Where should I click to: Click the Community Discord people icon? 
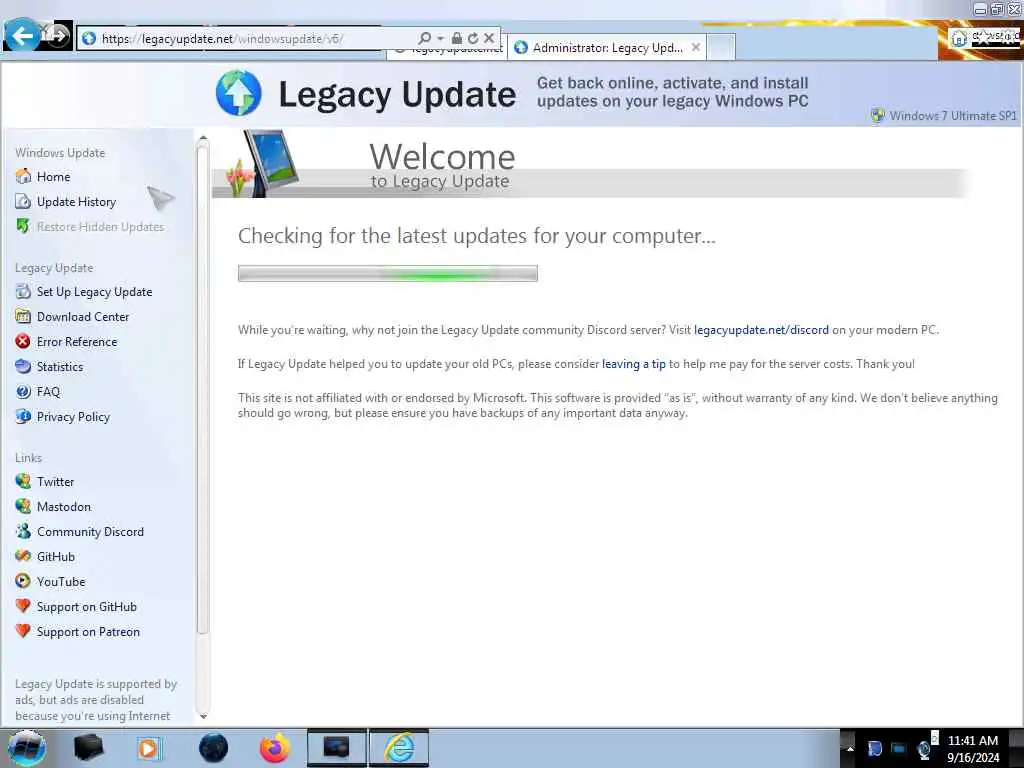tap(23, 532)
